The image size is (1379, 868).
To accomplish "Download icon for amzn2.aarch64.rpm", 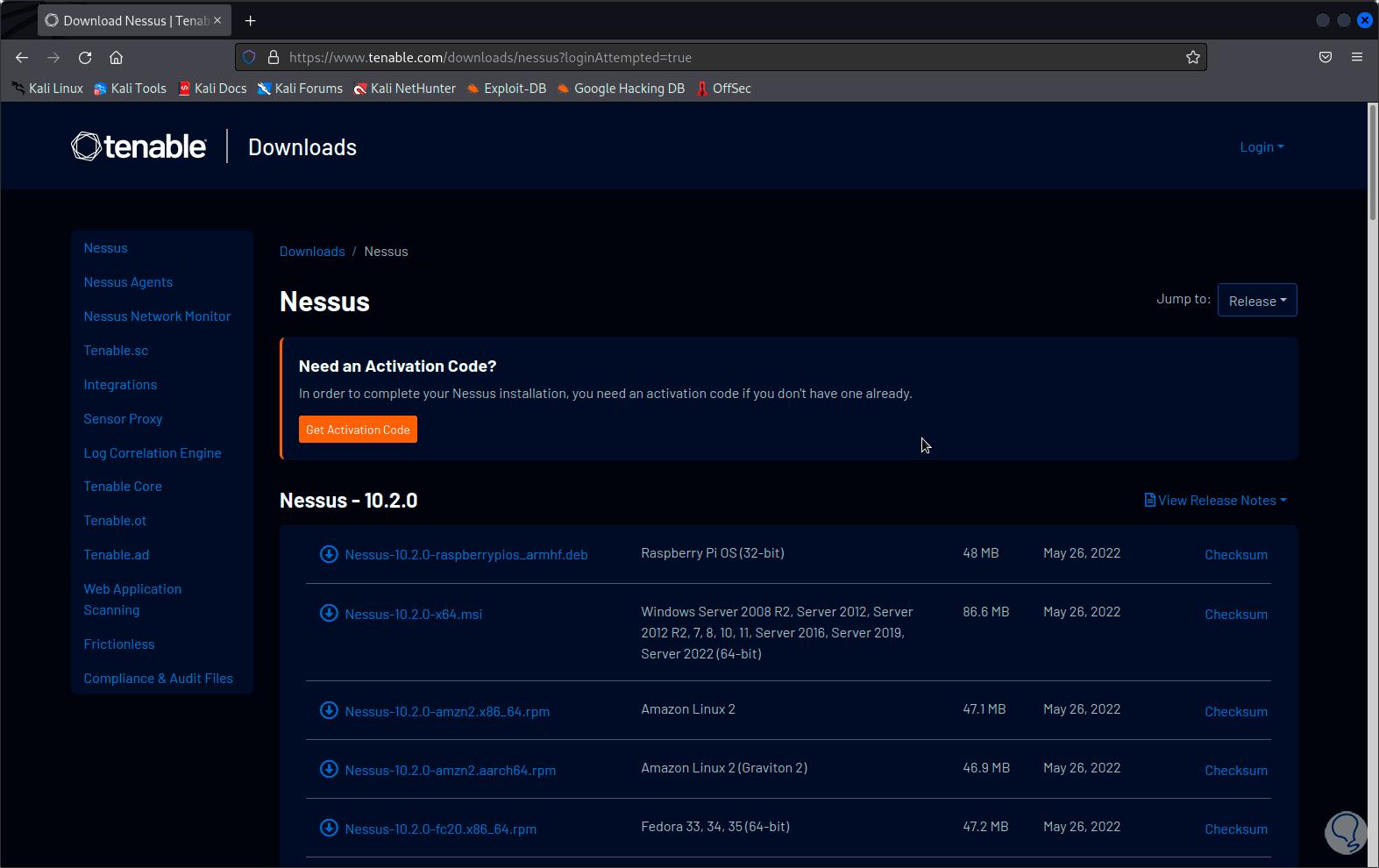I will (329, 769).
